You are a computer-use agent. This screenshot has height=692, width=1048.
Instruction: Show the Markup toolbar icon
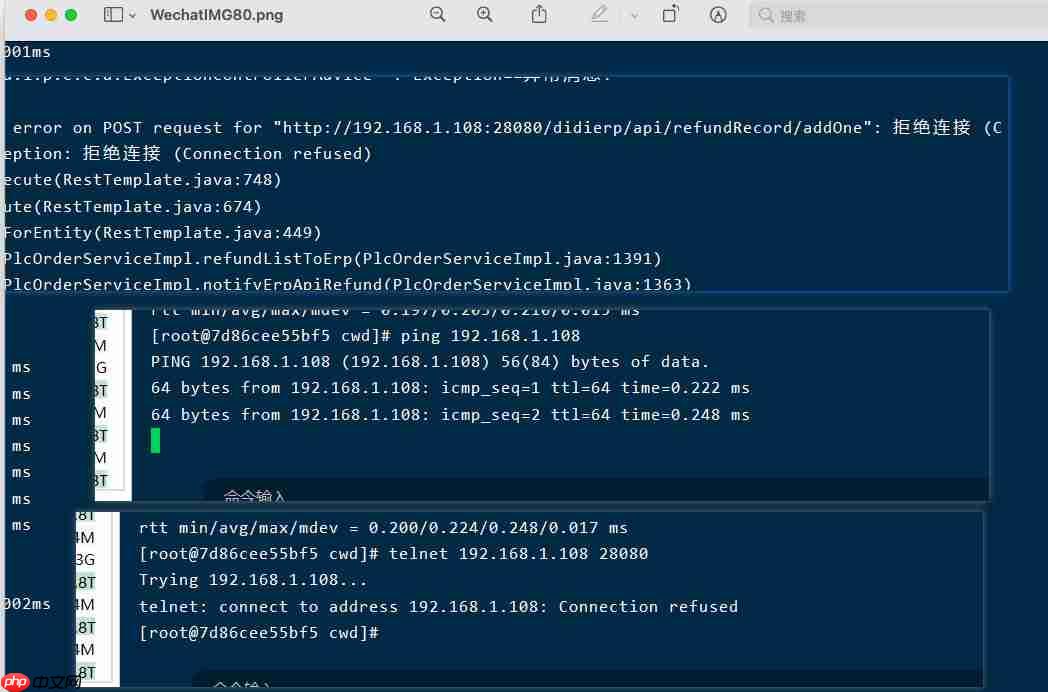pos(718,15)
